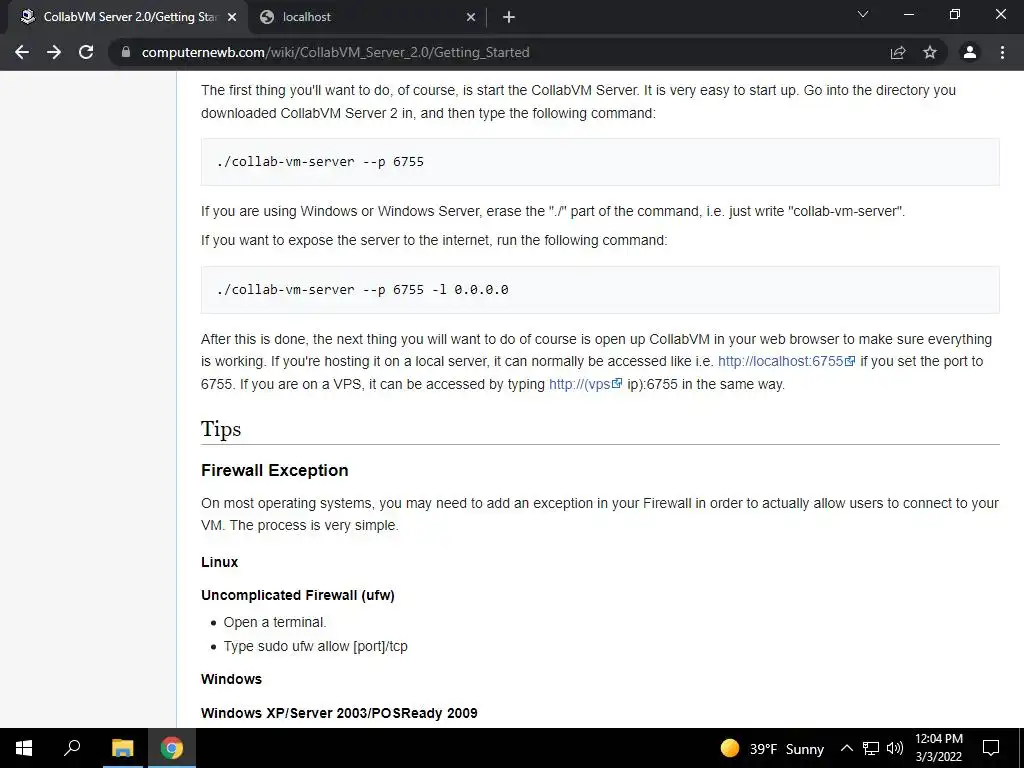Click 'Uncomplicated Firewall (ufw)' heading
Viewport: 1024px width, 768px height.
[x=298, y=595]
